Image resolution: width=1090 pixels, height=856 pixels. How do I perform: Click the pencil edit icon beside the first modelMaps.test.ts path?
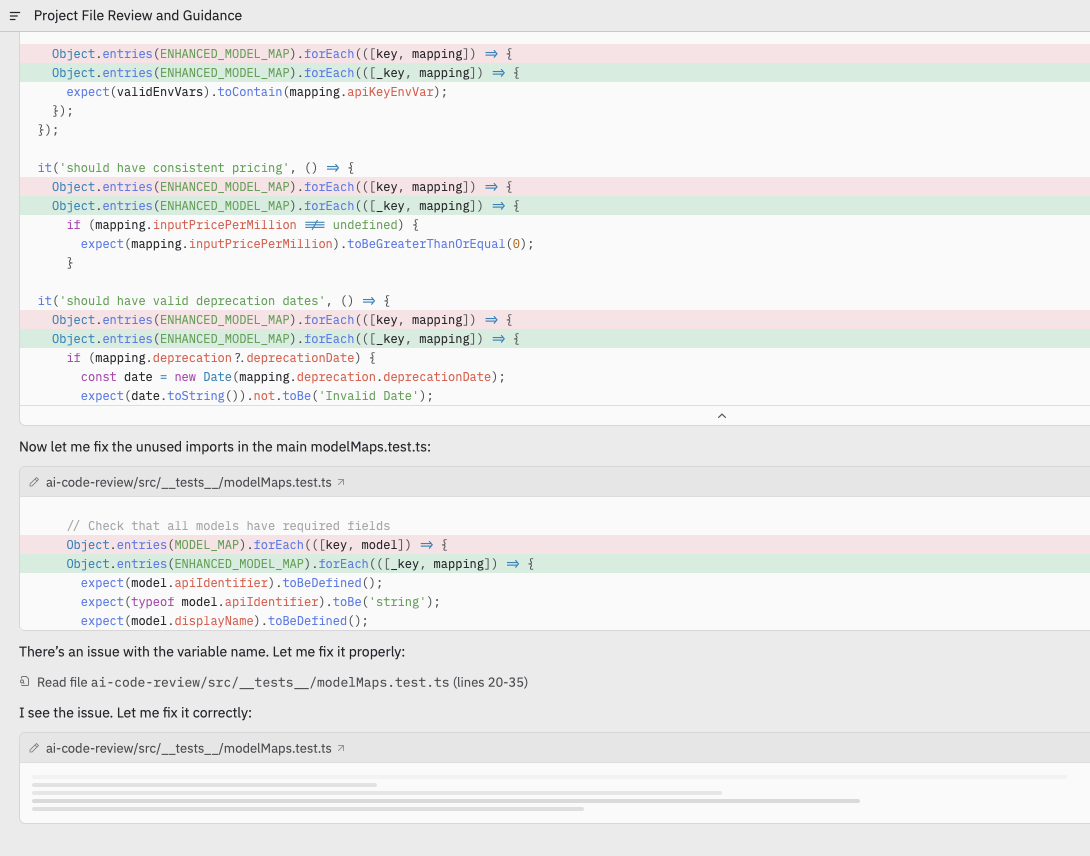coord(33,481)
